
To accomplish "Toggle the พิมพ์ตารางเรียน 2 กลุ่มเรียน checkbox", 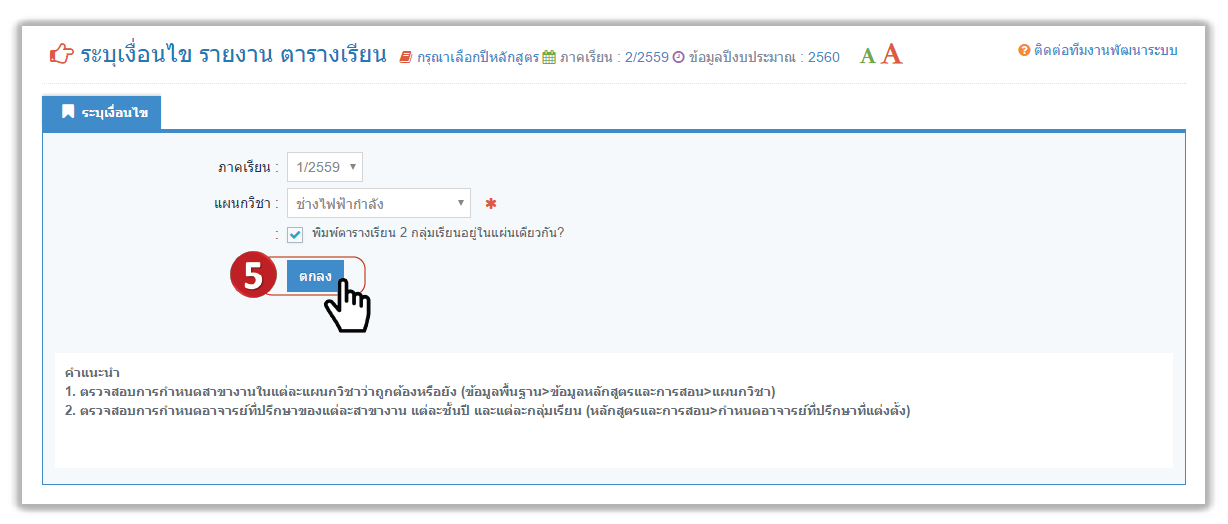I will (295, 234).
